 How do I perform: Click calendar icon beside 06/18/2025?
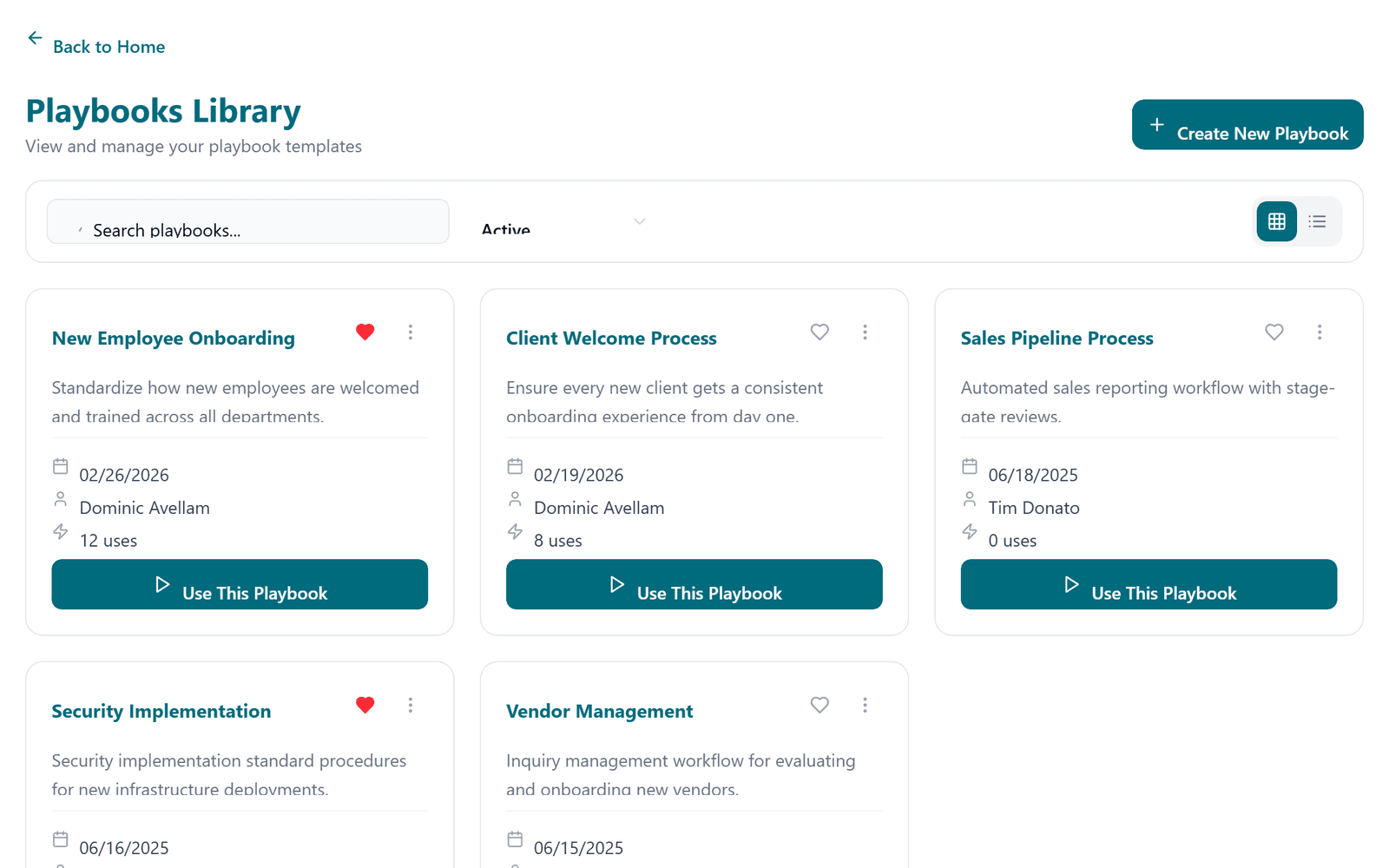(970, 466)
